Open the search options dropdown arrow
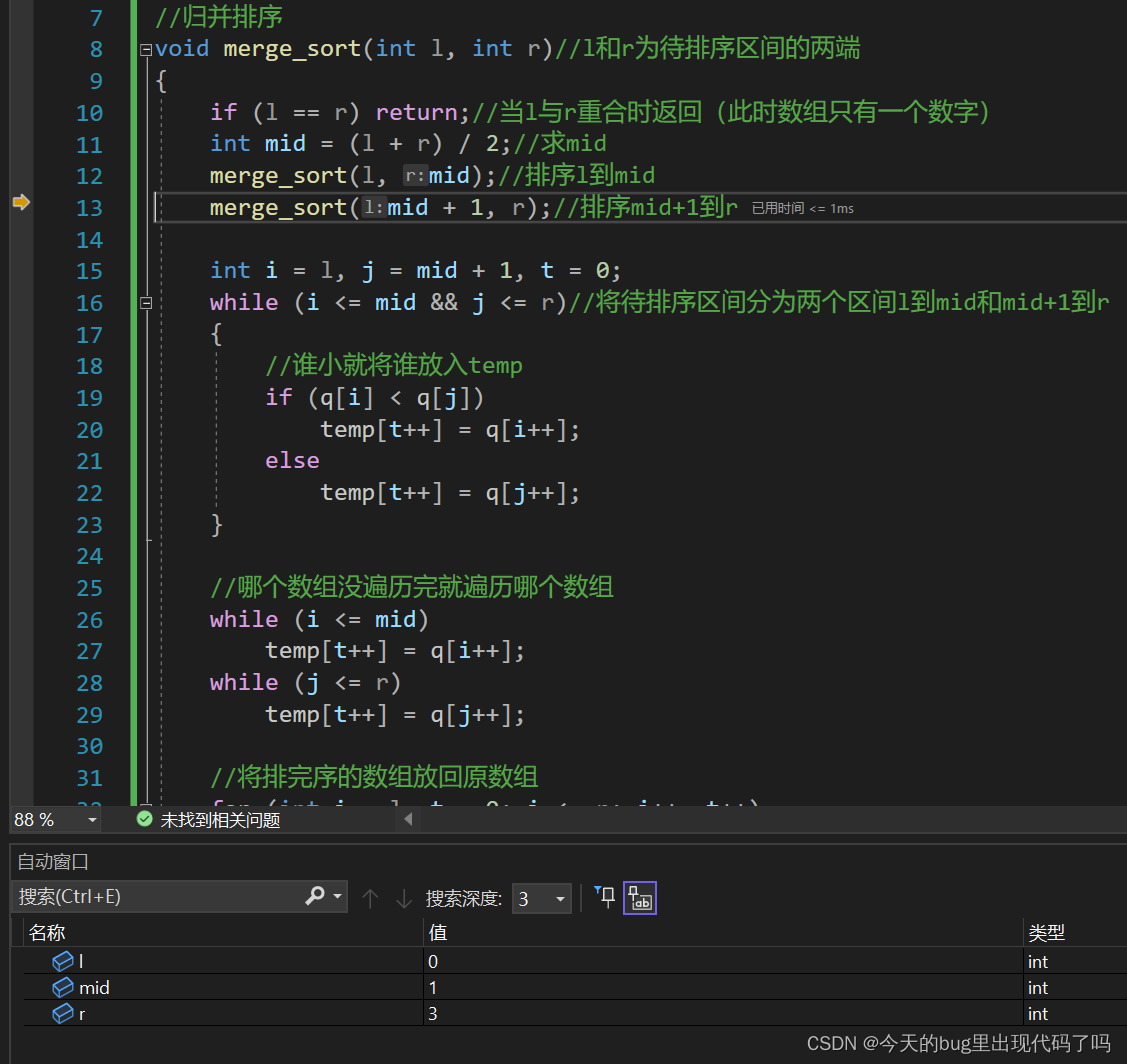 337,896
